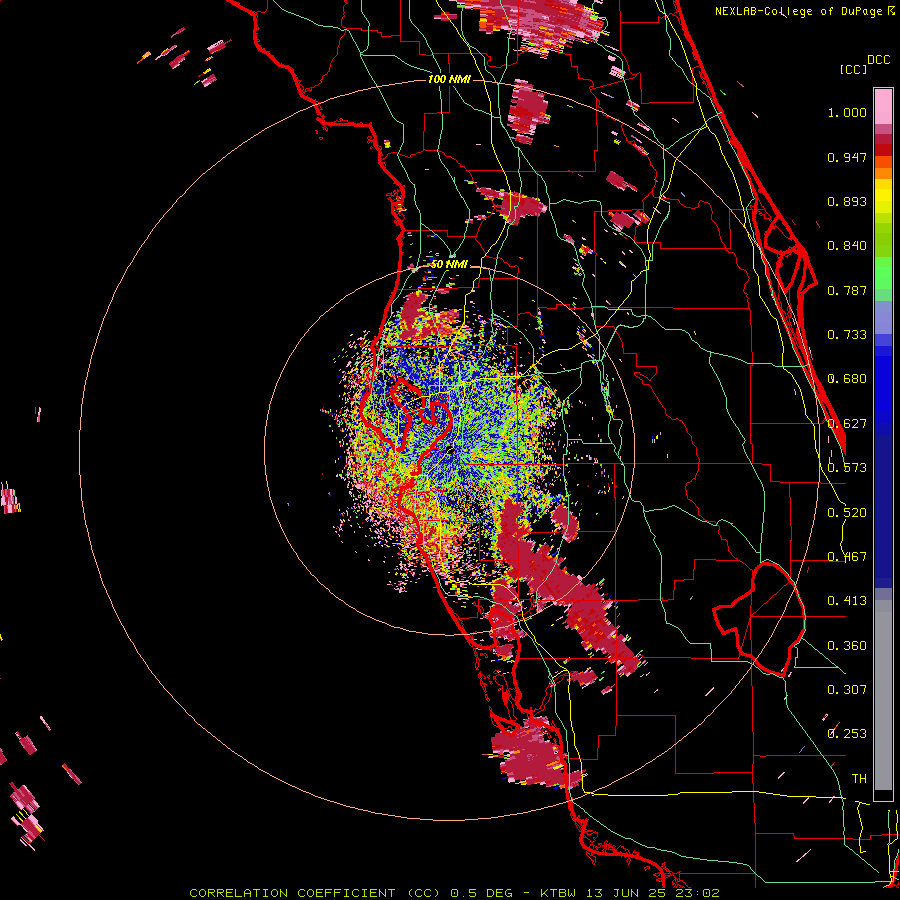Click the 0.467 scale value
The width and height of the screenshot is (900, 900).
[847, 557]
